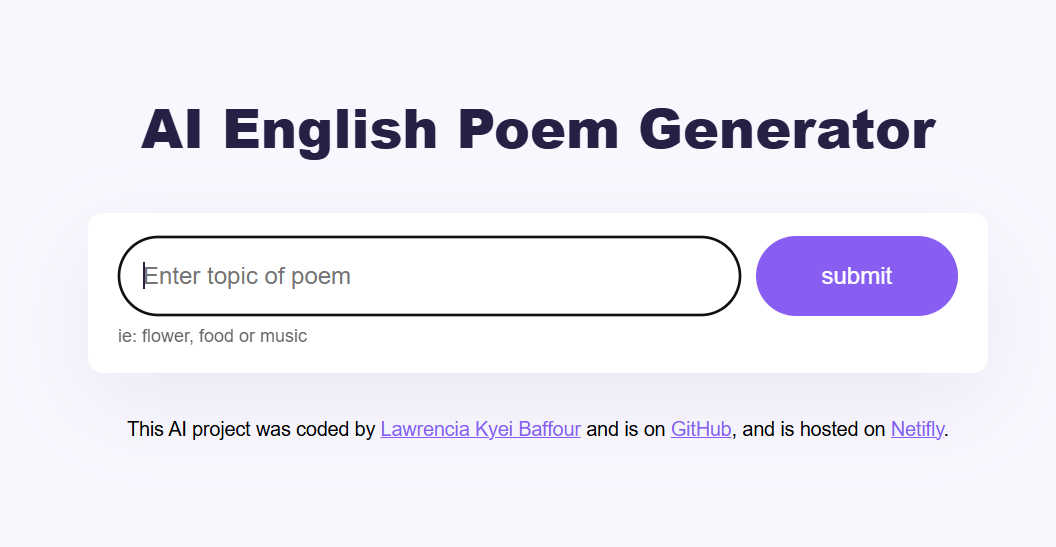Click the letters AI in the title

click(171, 130)
